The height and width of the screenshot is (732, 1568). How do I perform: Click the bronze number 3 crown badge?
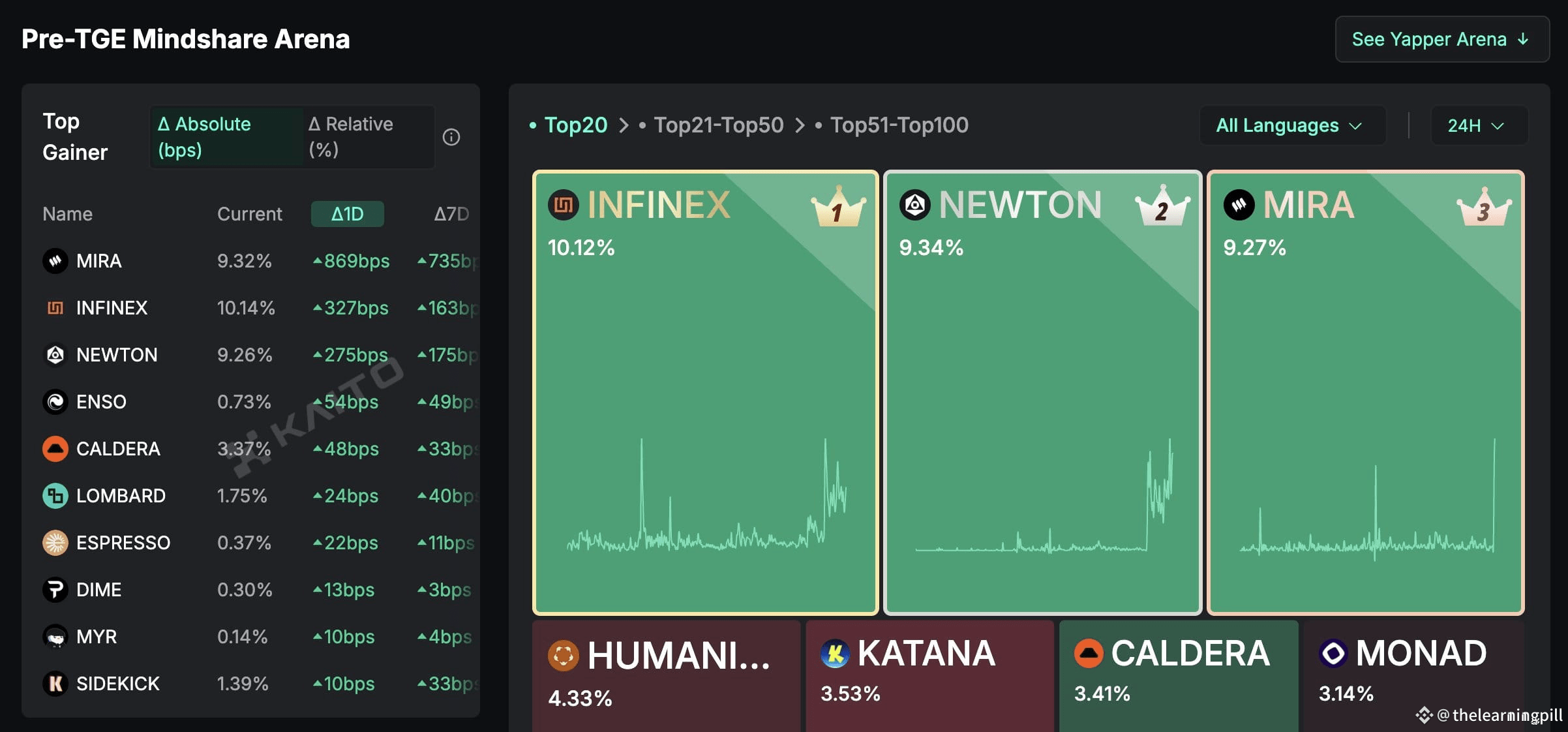pyautogui.click(x=1484, y=206)
